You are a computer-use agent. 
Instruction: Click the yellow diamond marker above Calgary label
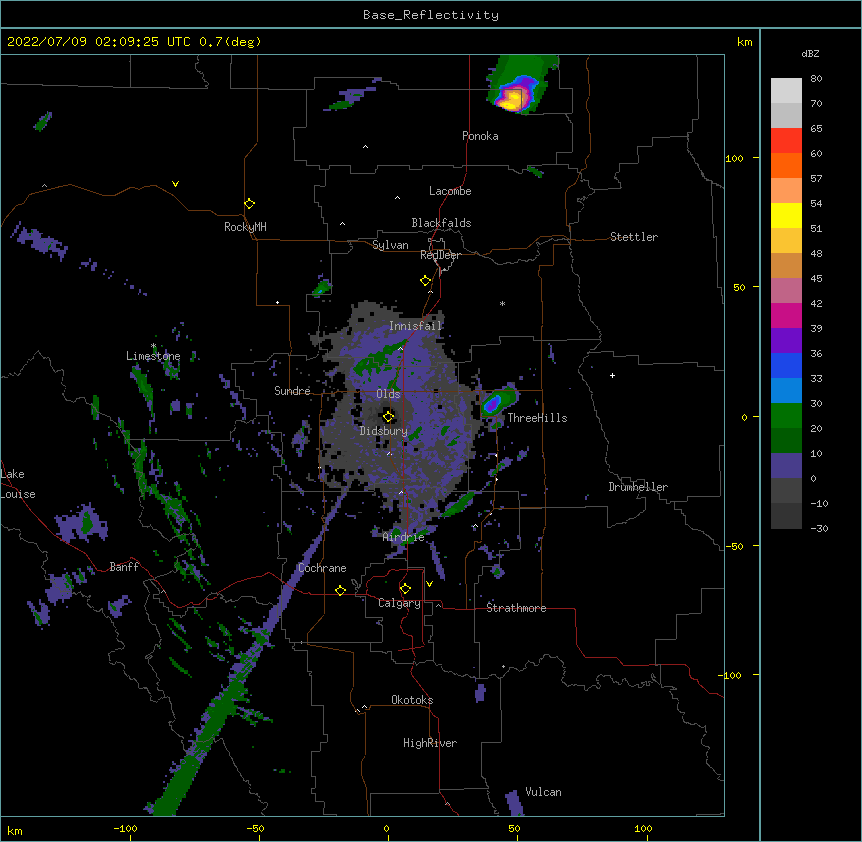click(x=405, y=589)
